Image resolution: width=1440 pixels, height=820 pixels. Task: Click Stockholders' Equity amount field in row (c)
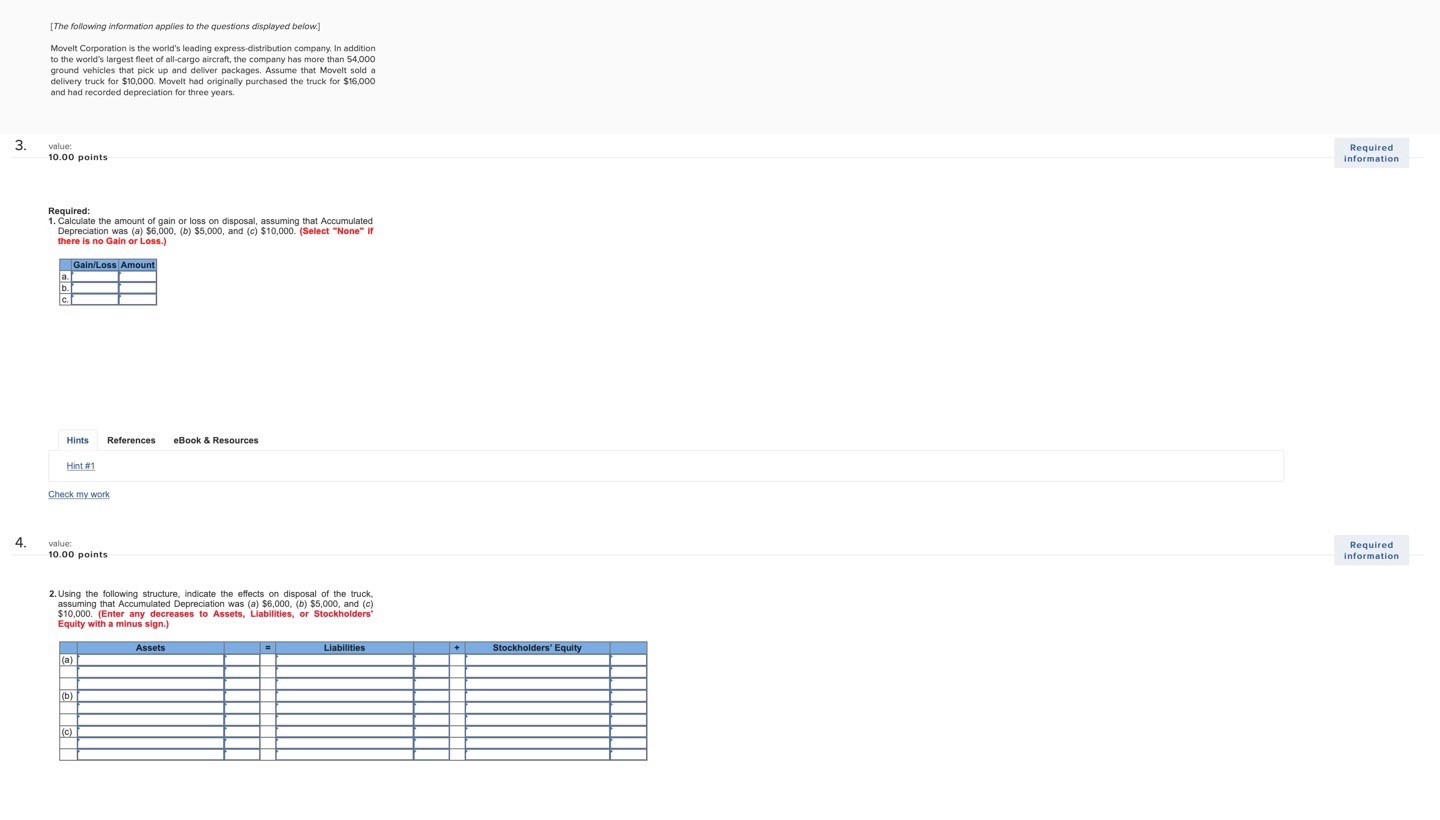coord(627,732)
